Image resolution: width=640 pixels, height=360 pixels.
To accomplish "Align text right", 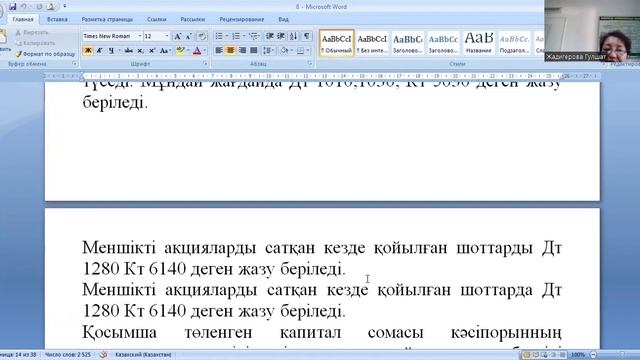I will click(x=242, y=51).
